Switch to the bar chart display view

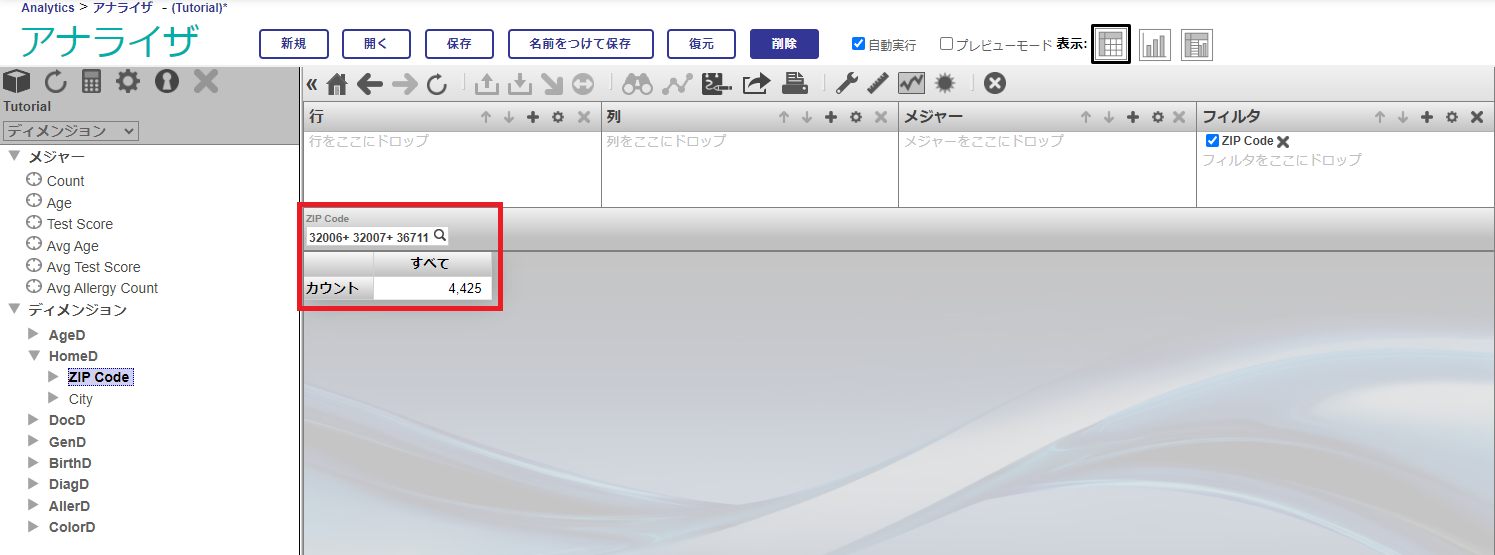tap(1154, 45)
